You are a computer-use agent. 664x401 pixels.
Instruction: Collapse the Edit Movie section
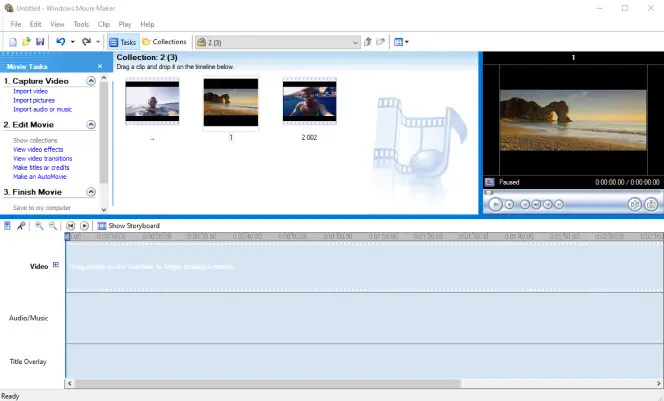tap(91, 124)
